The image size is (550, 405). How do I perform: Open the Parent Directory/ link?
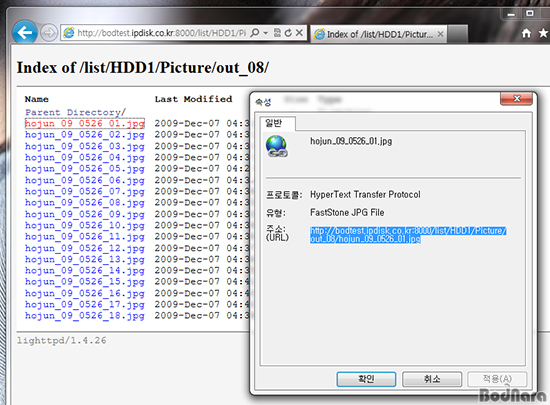(x=75, y=112)
